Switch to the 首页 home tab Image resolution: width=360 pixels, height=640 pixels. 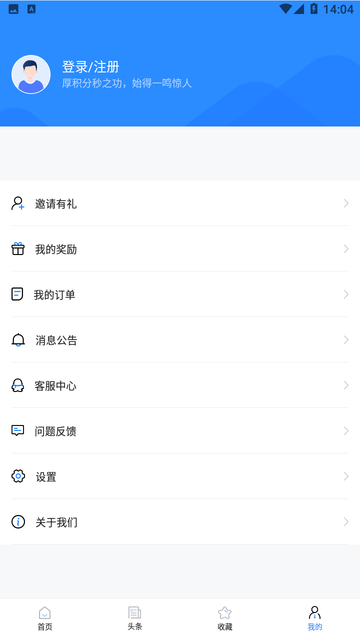[45, 618]
